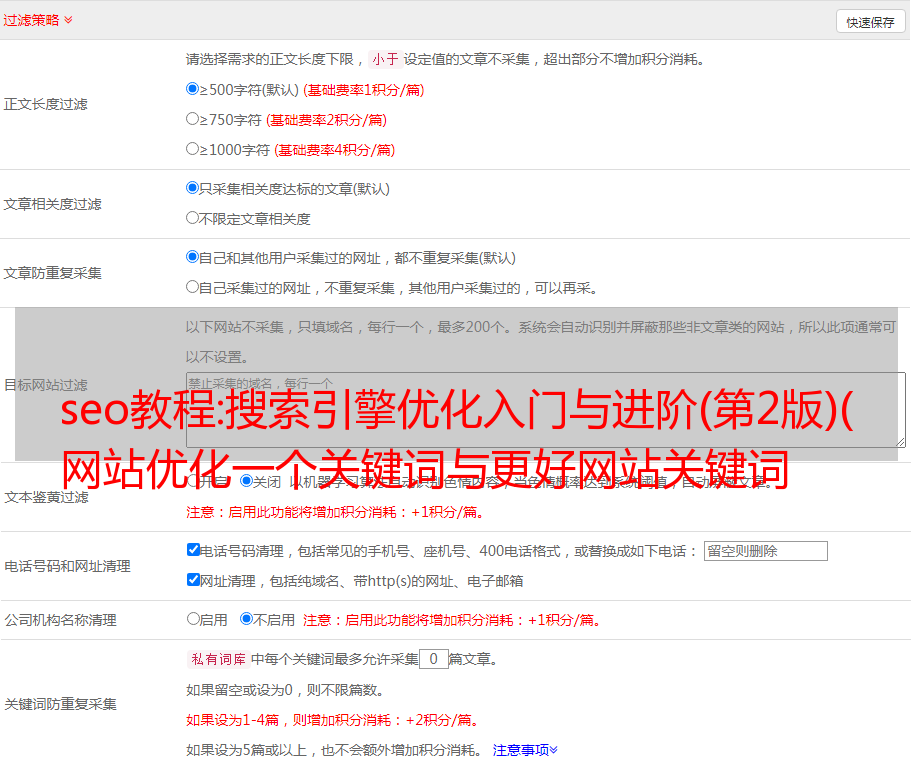This screenshot has height=768, width=912.
Task: Click the 基础费率1积分/篇 red note
Action: (364, 90)
